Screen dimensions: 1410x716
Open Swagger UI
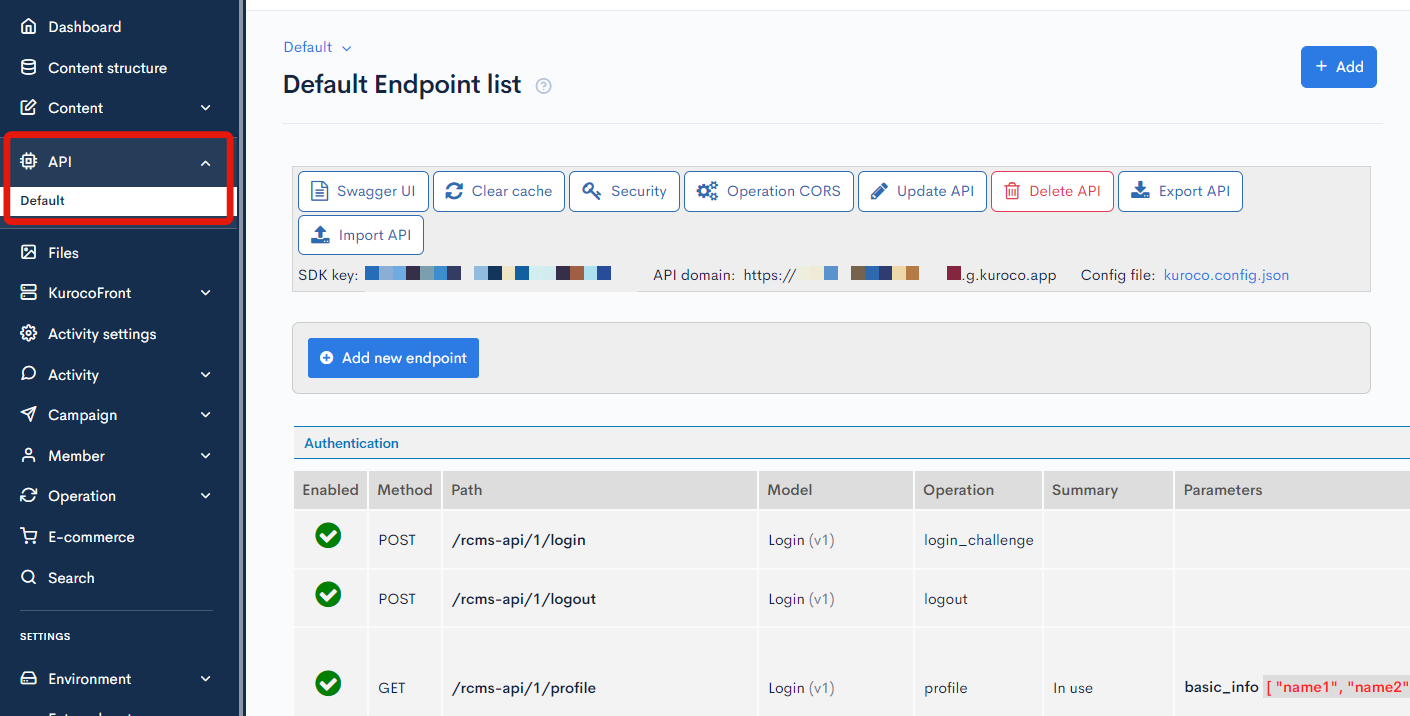[363, 191]
